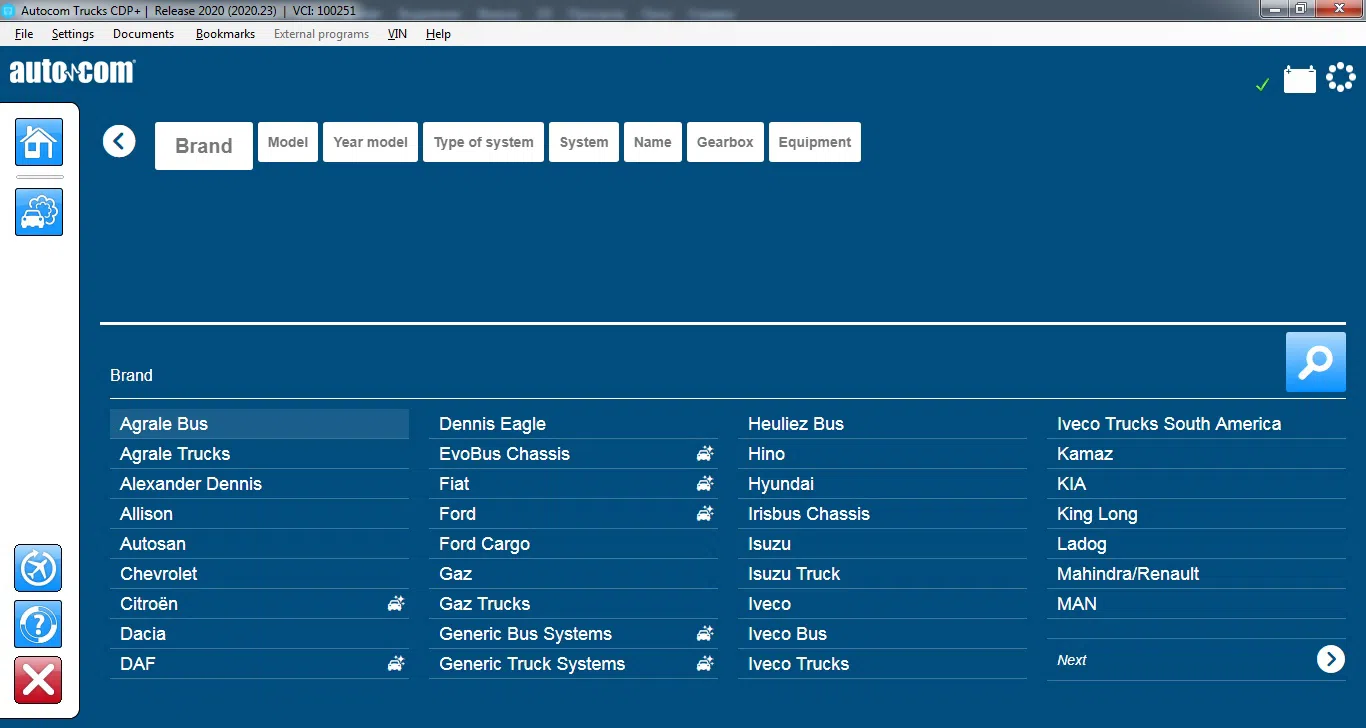Open the vehicle diagnostics car icon
This screenshot has width=1366, height=728.
click(x=39, y=212)
